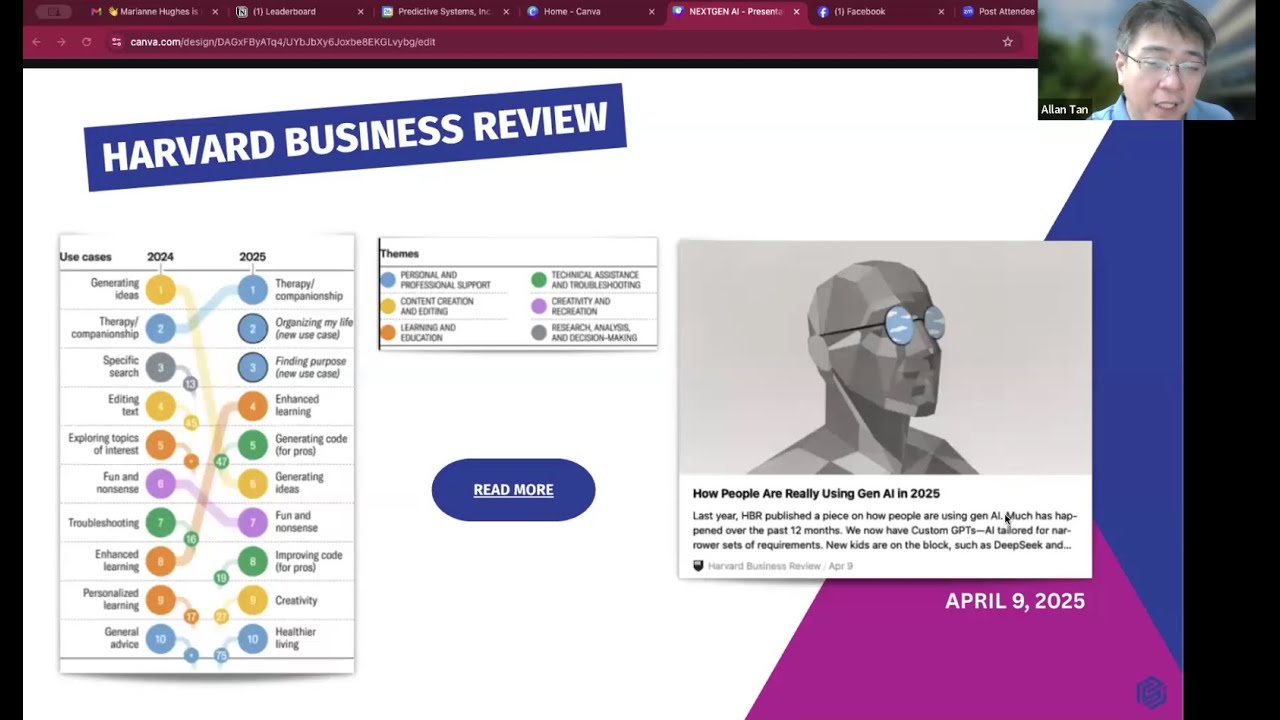This screenshot has width=1280, height=720.
Task: Switch to the Facebook tab
Action: [880, 12]
